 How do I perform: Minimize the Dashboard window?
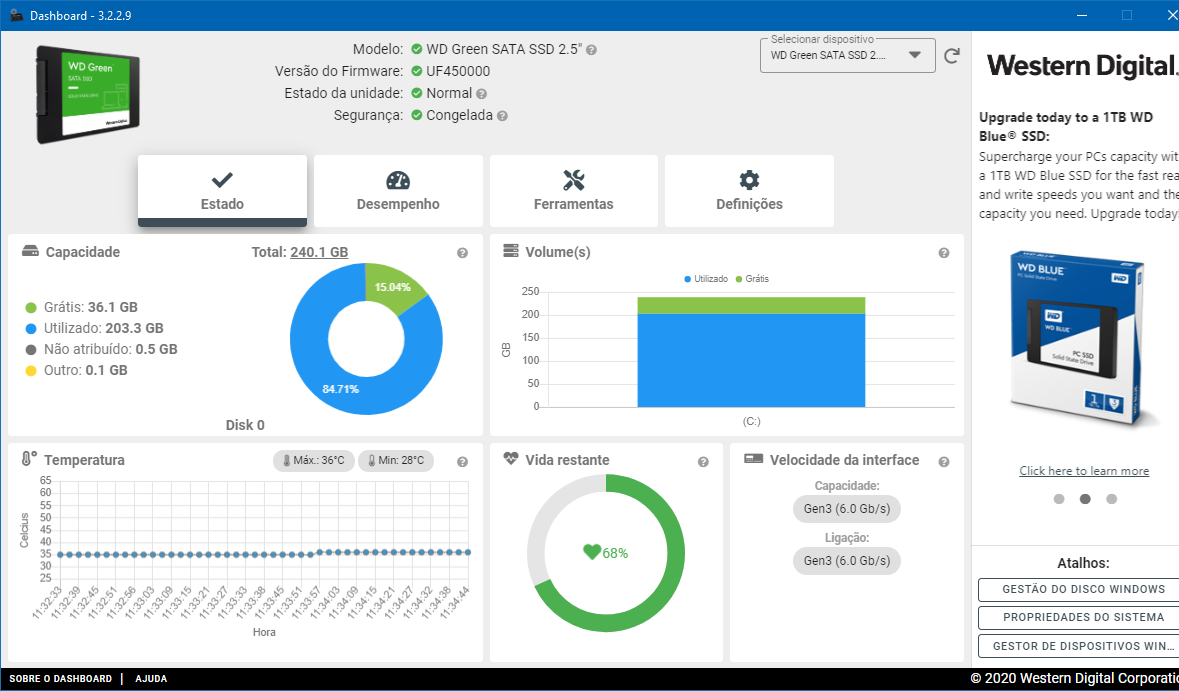(x=1082, y=15)
